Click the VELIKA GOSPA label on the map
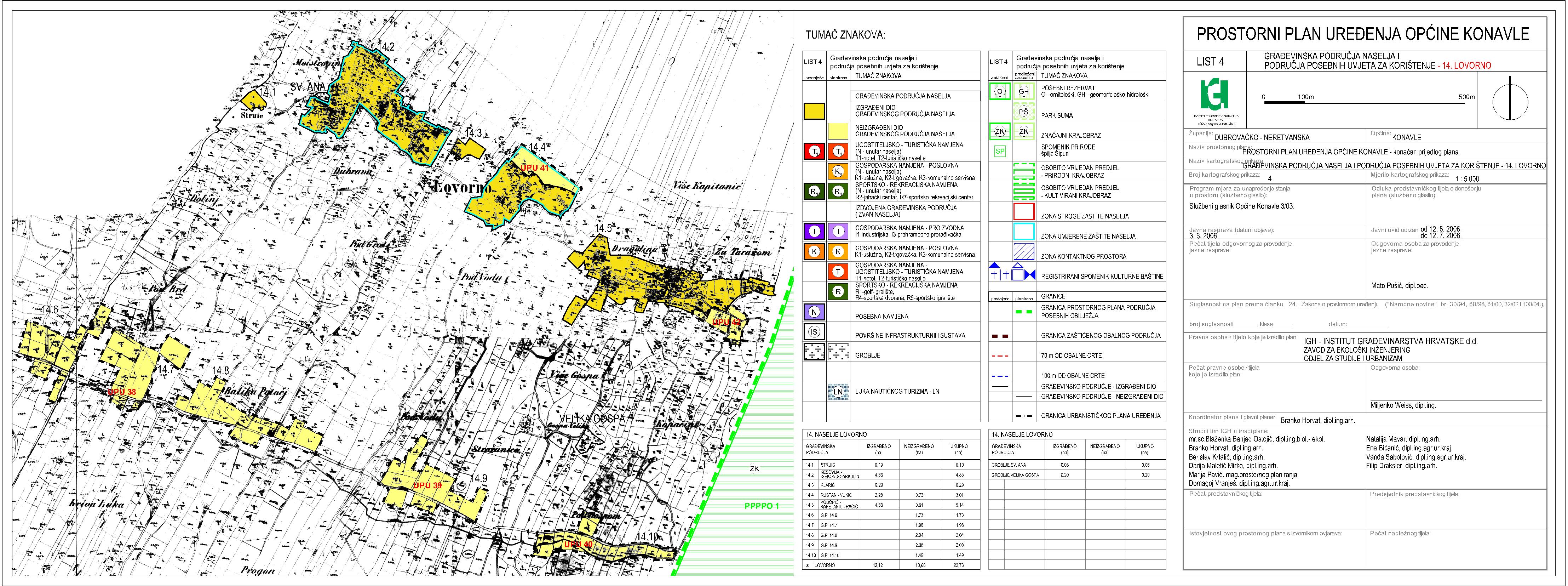 592,419
